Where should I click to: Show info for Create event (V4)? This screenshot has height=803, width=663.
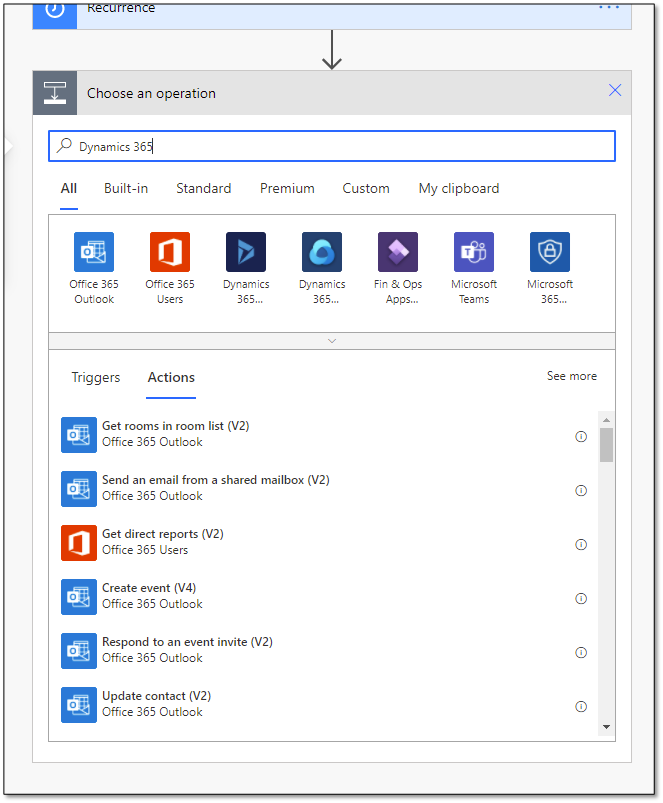click(x=581, y=598)
